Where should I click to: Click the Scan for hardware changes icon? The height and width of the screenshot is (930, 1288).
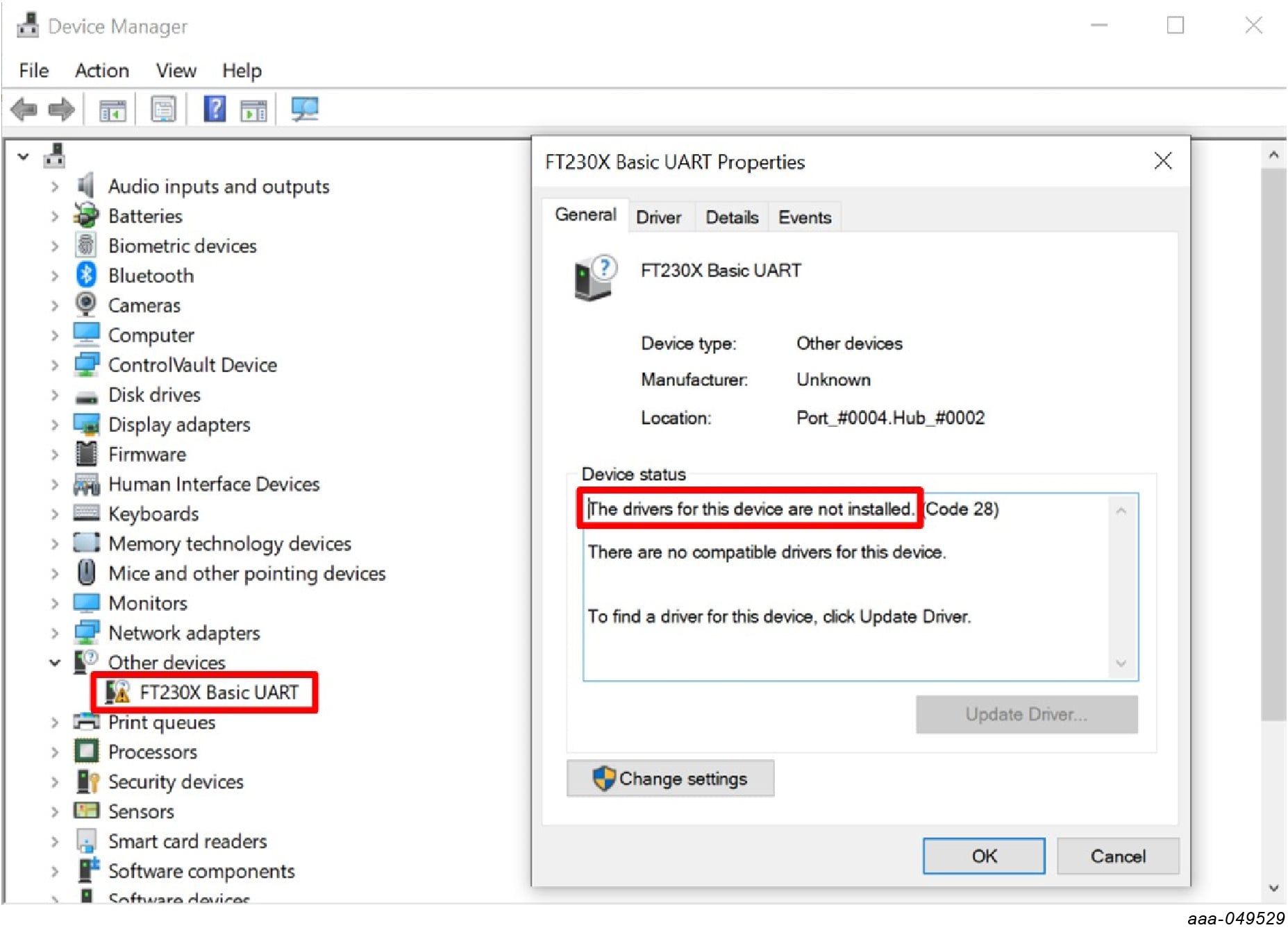[x=304, y=110]
